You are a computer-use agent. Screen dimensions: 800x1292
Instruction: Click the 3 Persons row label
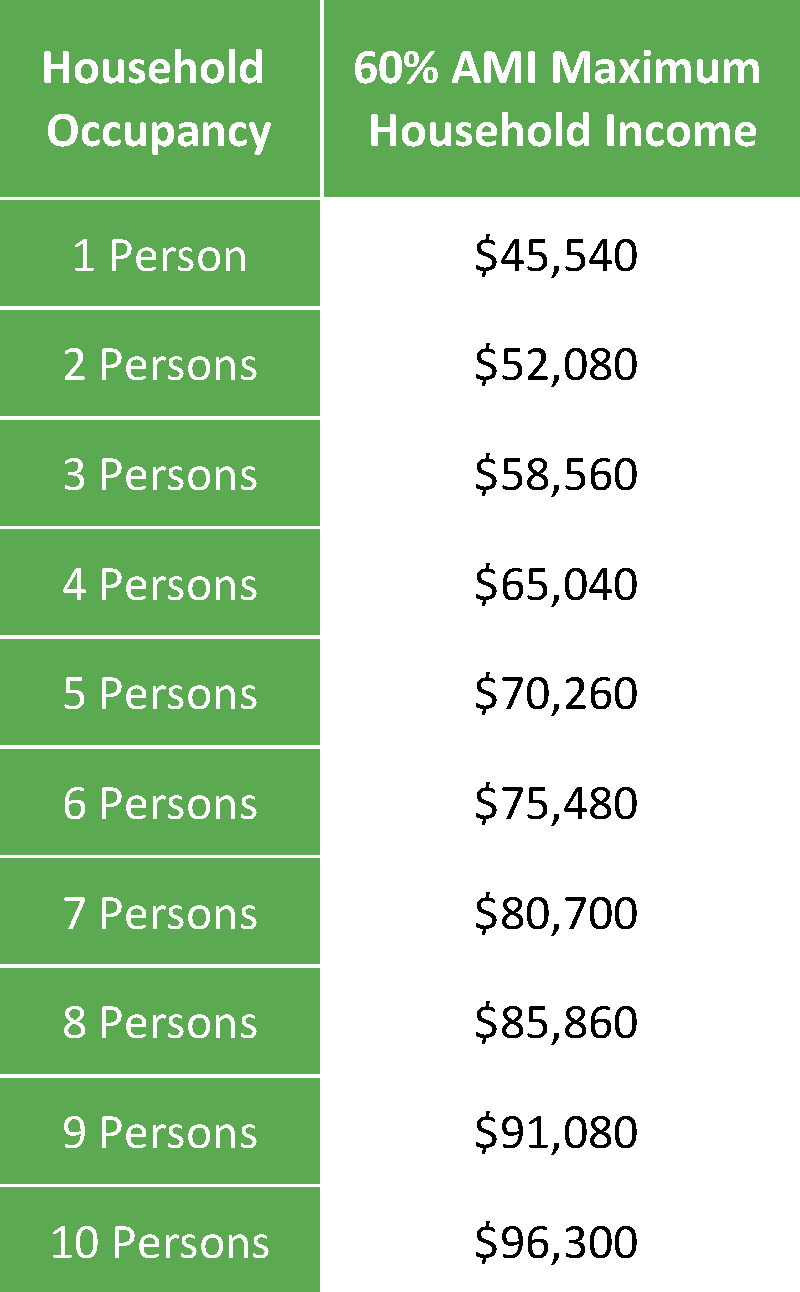pyautogui.click(x=160, y=473)
